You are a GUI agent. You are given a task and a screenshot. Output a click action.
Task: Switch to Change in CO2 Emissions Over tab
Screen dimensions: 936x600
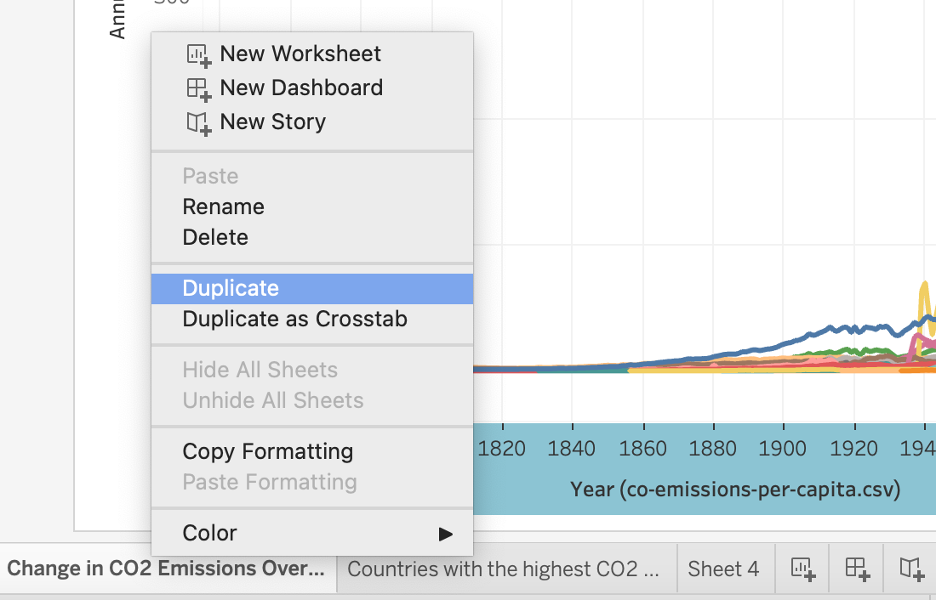coord(166,568)
